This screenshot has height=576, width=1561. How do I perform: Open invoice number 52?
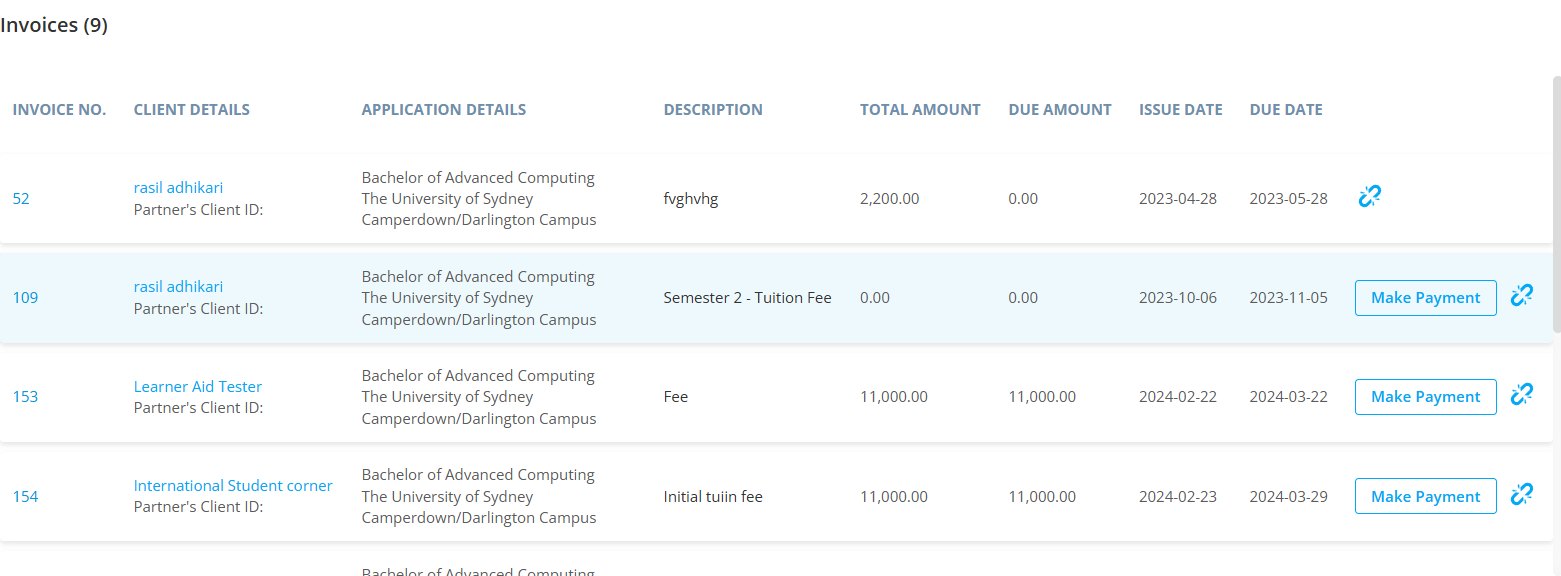pyautogui.click(x=21, y=199)
